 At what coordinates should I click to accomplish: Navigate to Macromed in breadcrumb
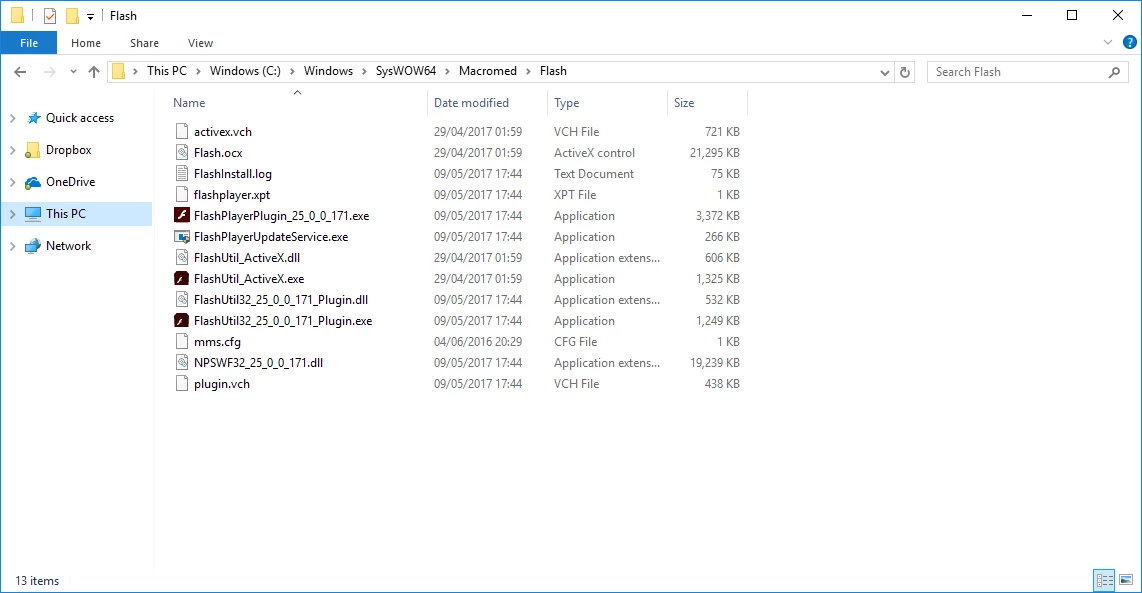(487, 71)
